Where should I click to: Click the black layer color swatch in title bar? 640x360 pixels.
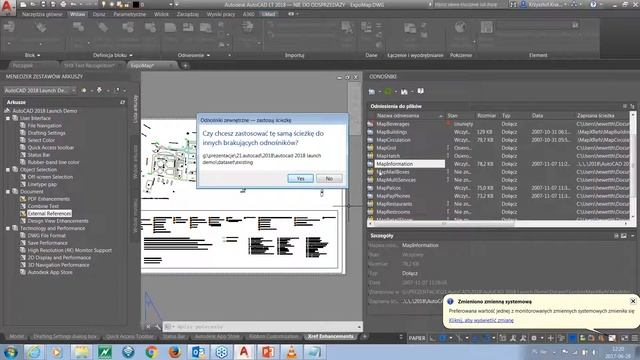coord(136,4)
